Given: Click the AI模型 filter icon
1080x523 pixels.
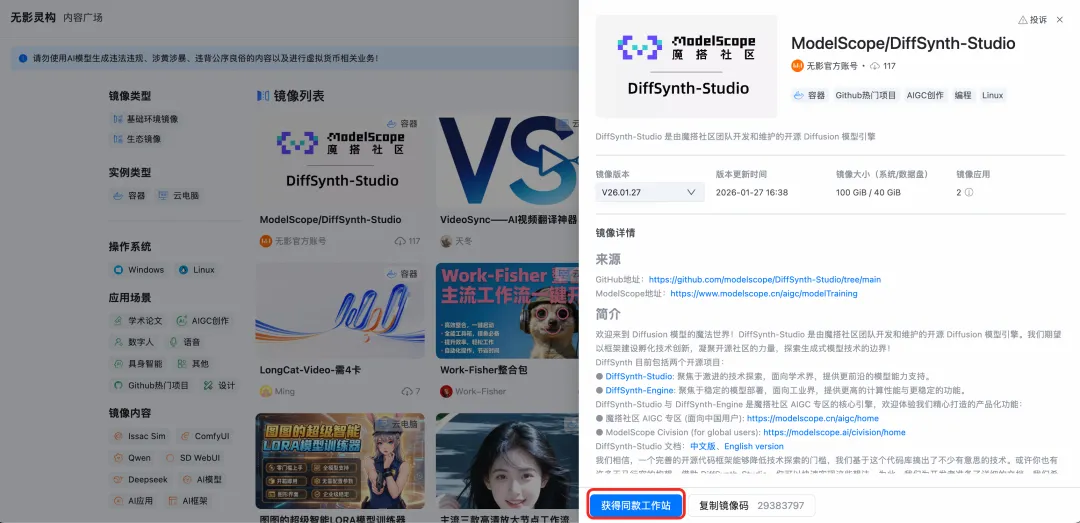Looking at the screenshot, I should [187, 480].
